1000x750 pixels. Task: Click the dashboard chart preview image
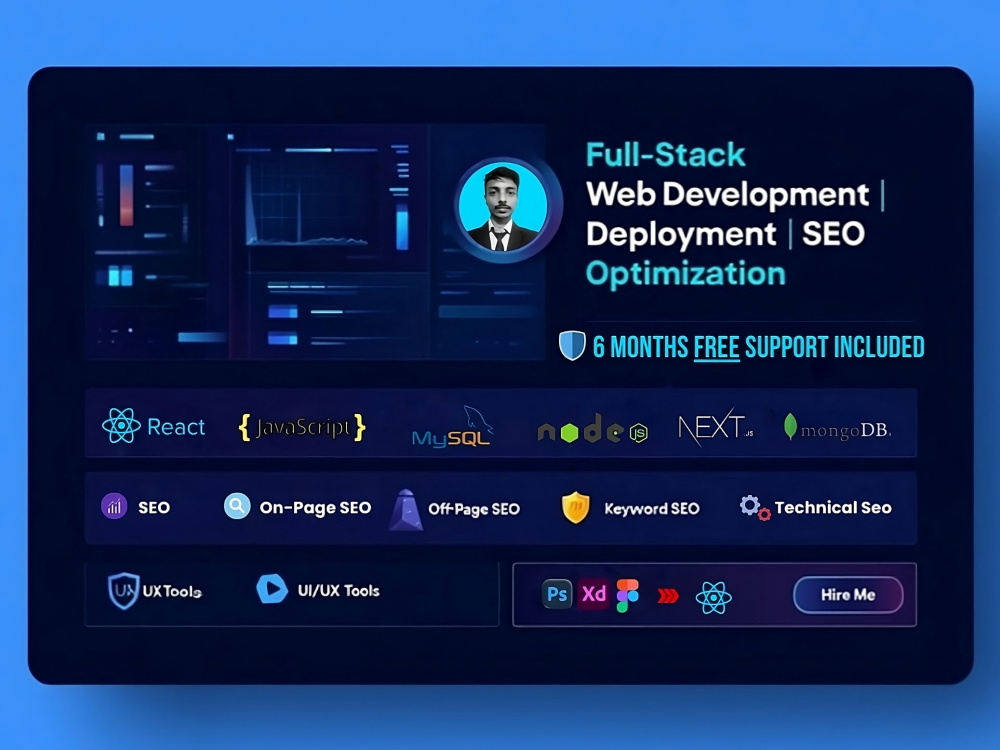point(315,242)
